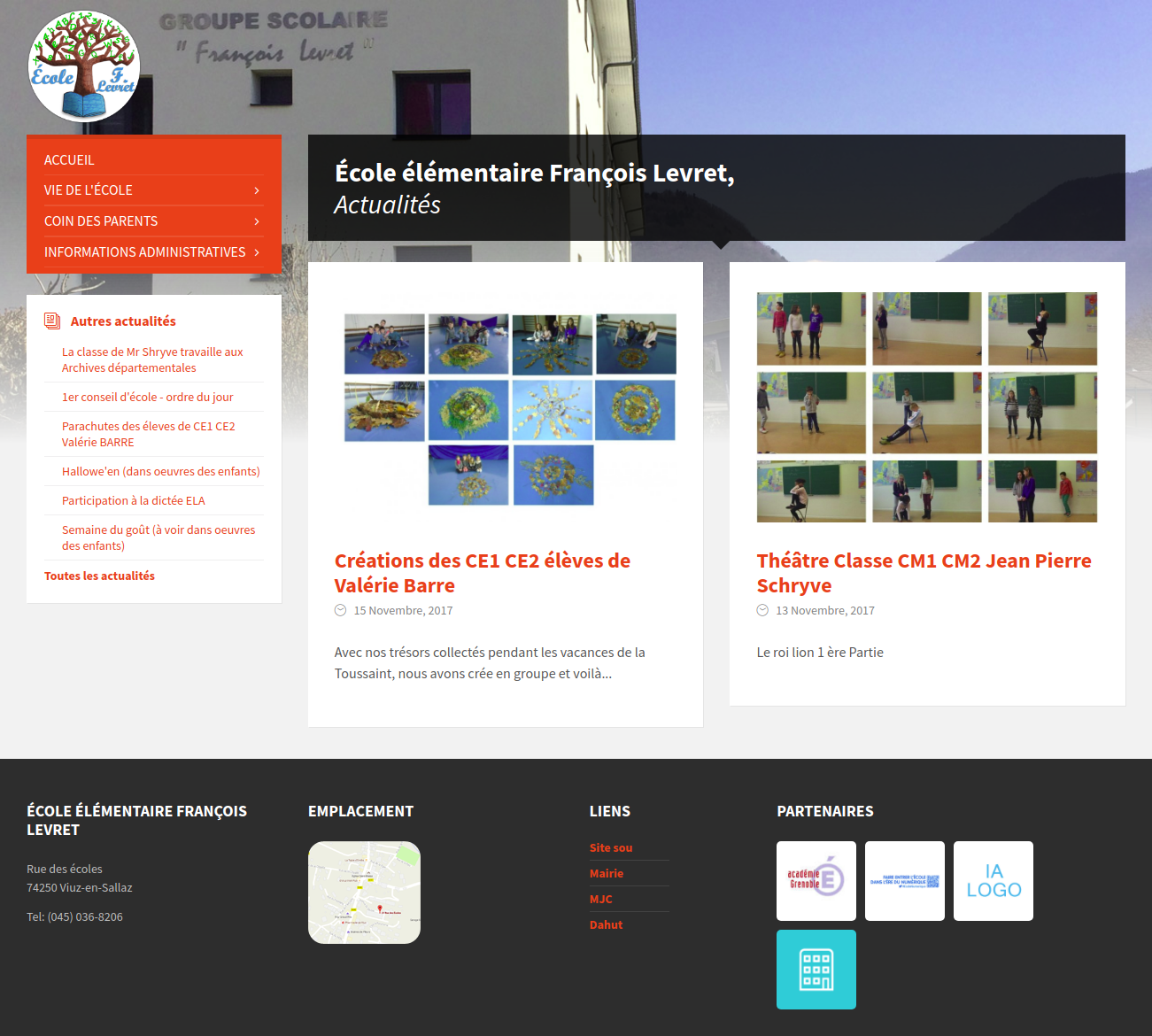
Task: Select the telephone number (045) 036-8206
Action: pos(85,916)
